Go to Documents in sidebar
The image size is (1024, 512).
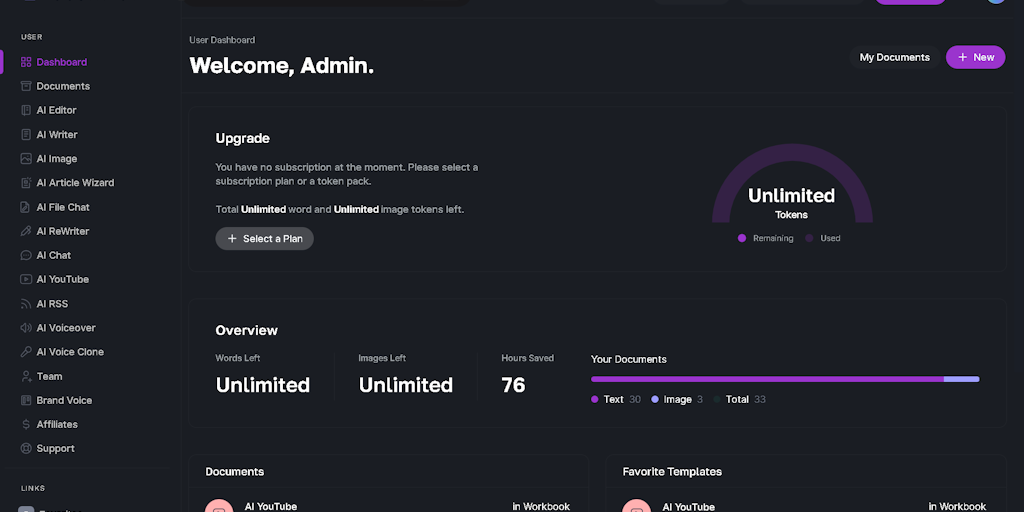click(63, 86)
